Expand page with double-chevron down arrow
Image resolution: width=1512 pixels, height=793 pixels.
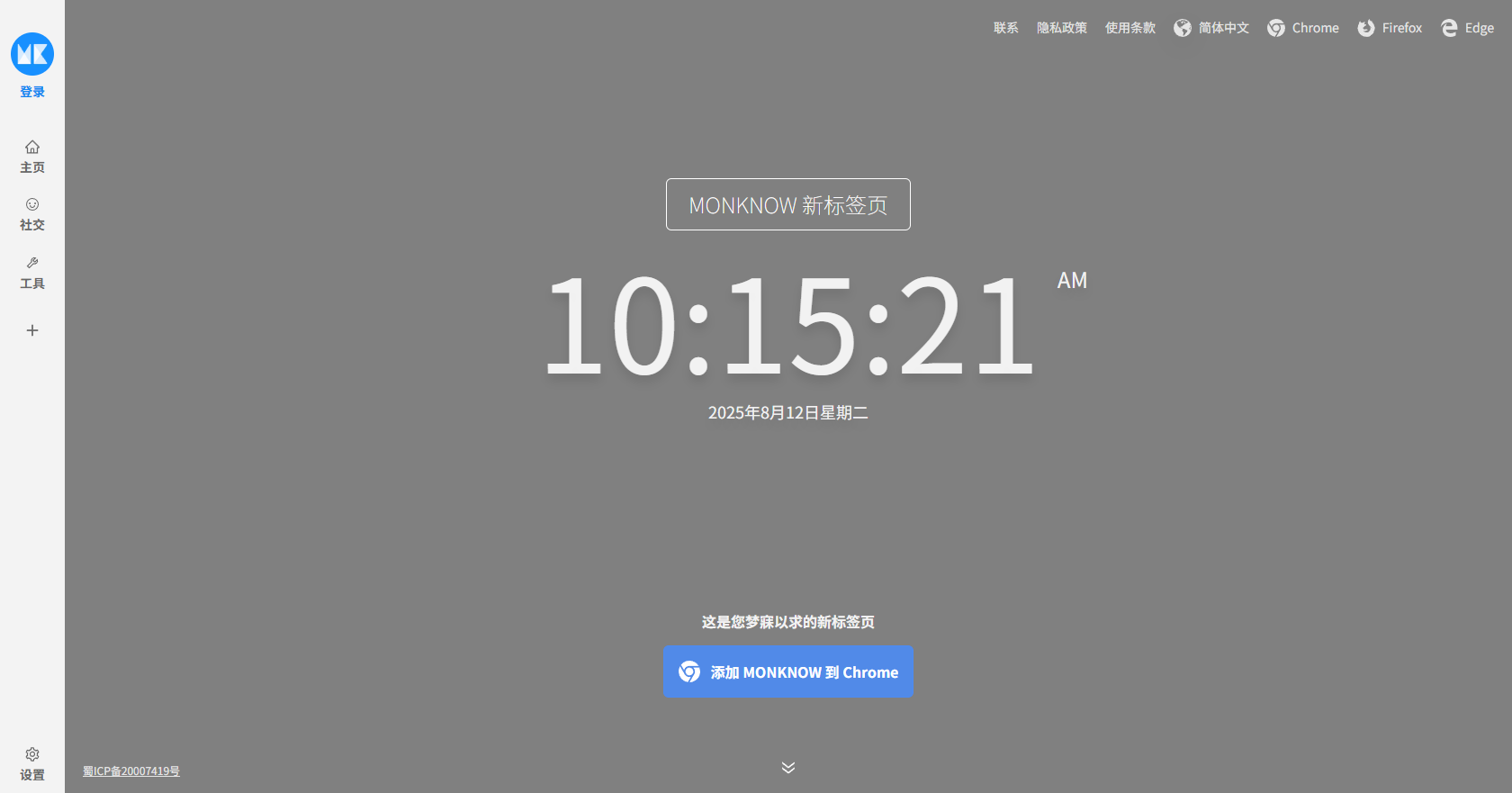pos(788,768)
